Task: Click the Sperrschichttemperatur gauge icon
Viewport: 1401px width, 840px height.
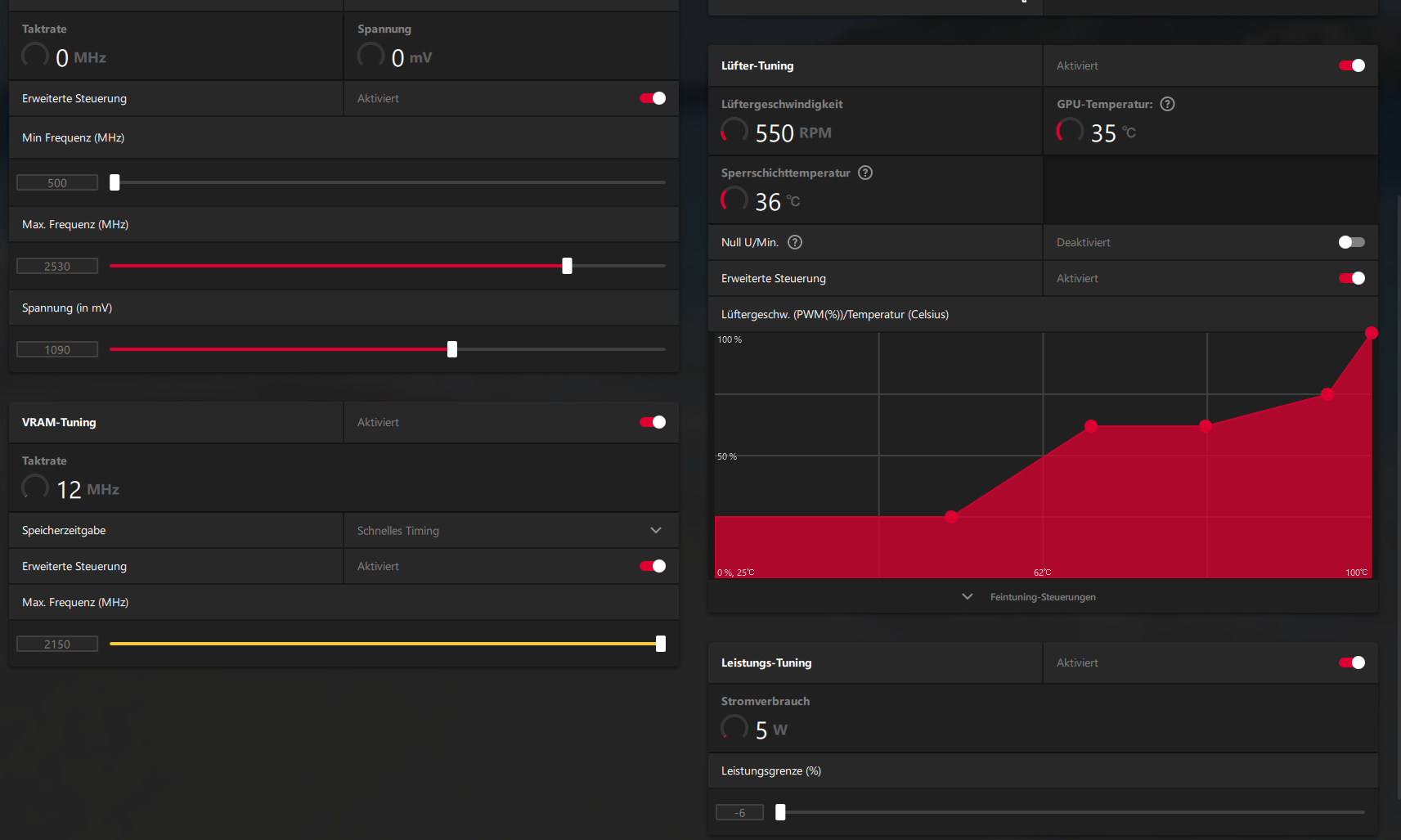Action: pos(734,200)
